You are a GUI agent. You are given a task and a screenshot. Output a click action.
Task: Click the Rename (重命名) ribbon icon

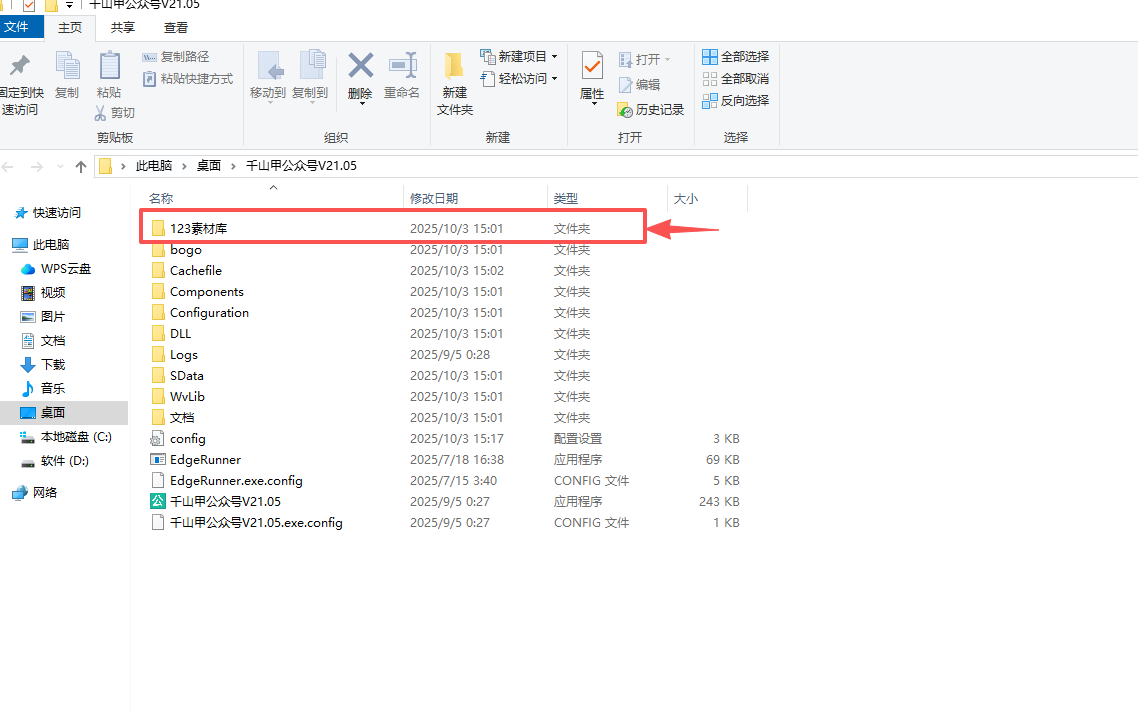(x=402, y=68)
